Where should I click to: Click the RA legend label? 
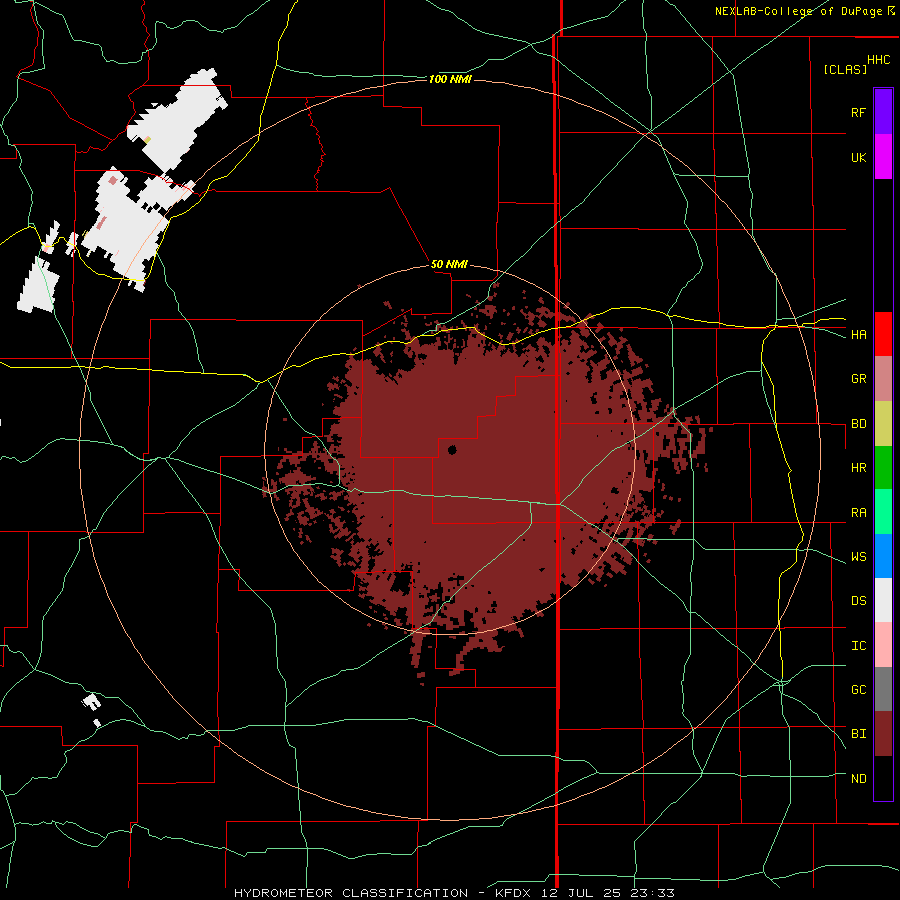[858, 513]
